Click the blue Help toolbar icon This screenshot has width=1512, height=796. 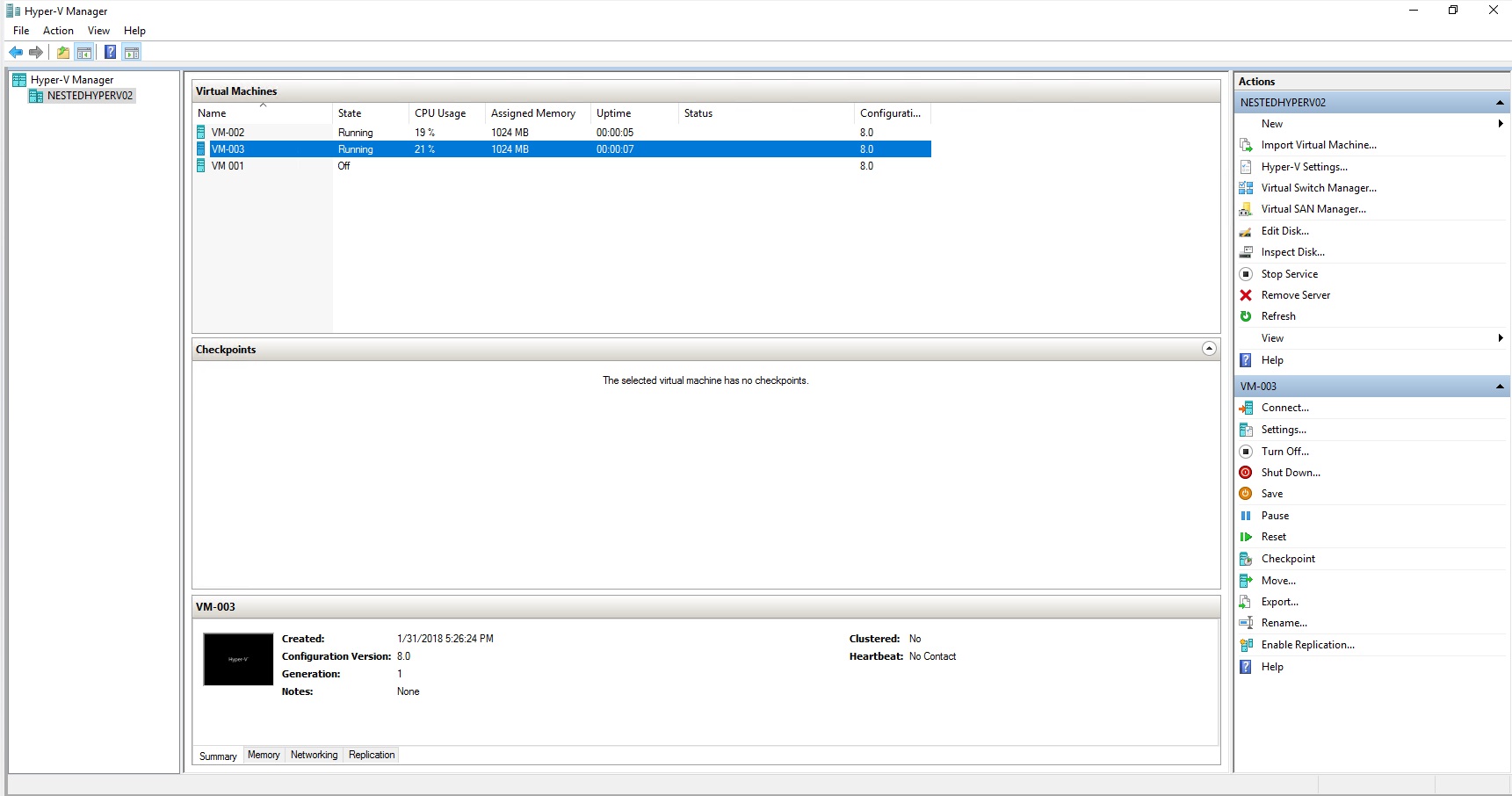click(110, 53)
